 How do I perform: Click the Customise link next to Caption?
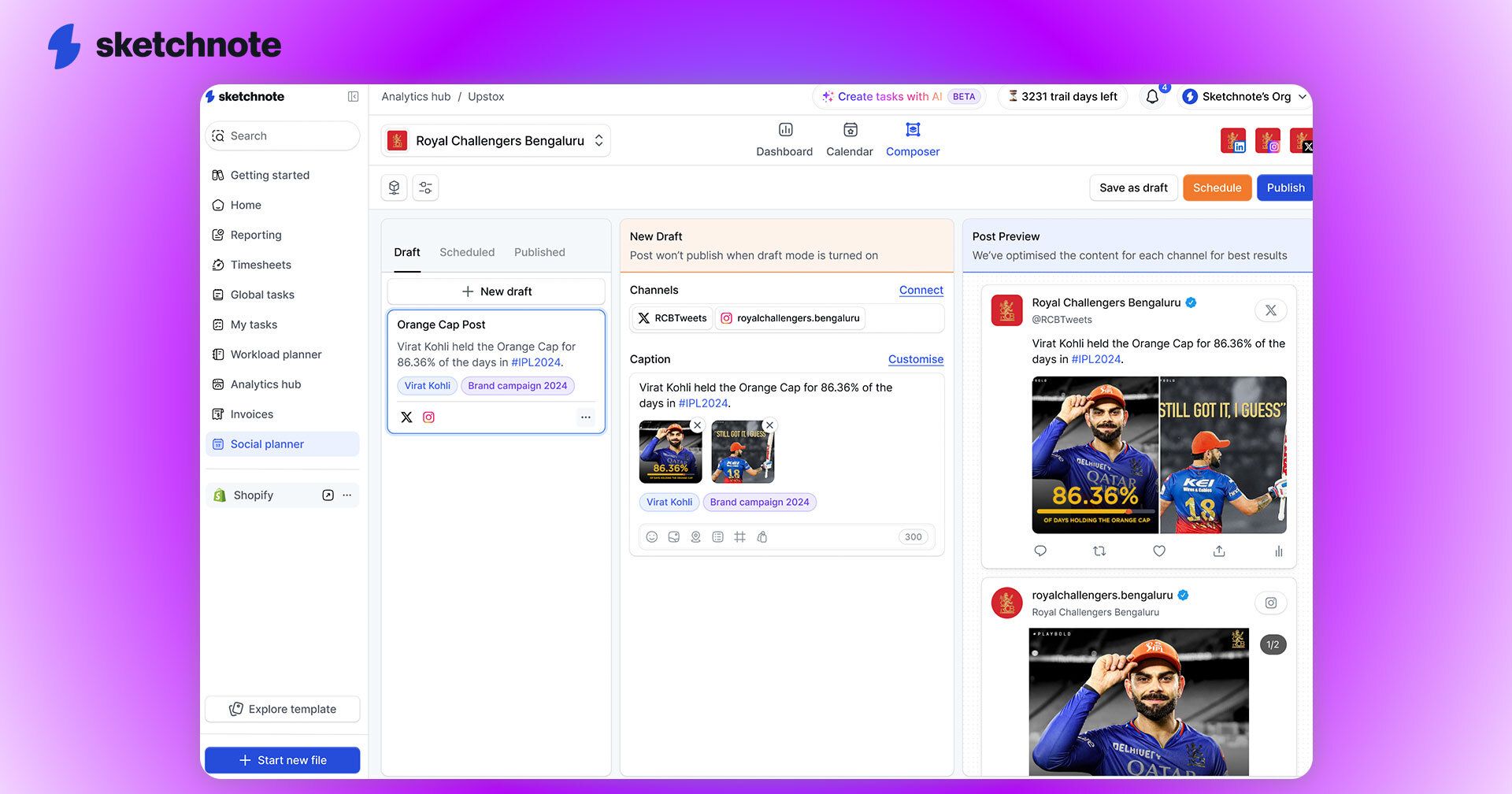(915, 359)
